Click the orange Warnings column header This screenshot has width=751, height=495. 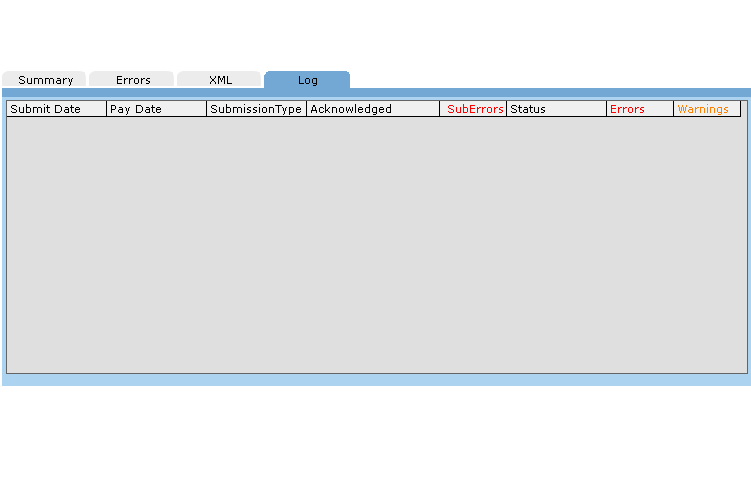[706, 109]
